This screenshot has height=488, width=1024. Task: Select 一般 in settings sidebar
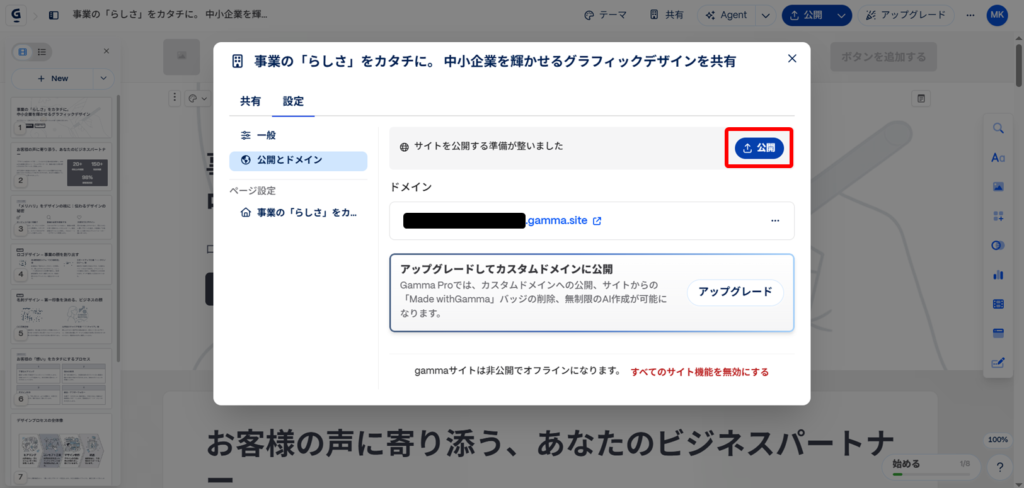[265, 135]
